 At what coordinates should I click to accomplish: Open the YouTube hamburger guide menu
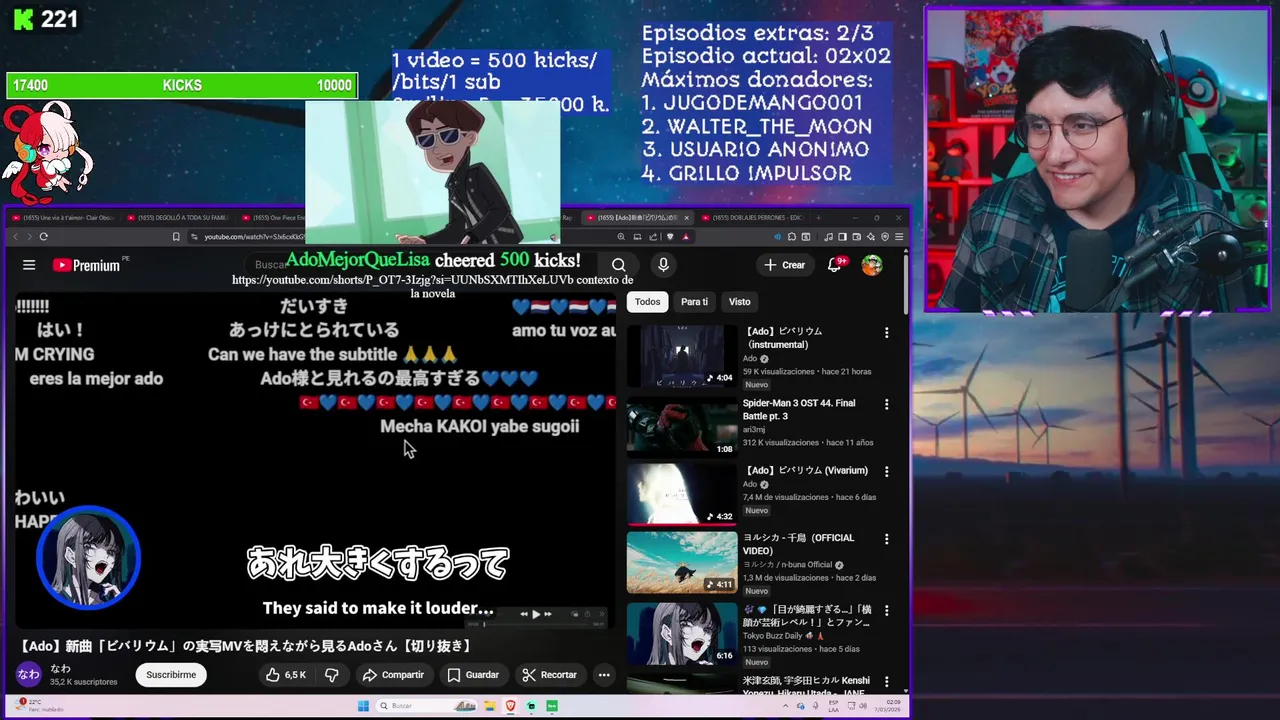[x=29, y=265]
